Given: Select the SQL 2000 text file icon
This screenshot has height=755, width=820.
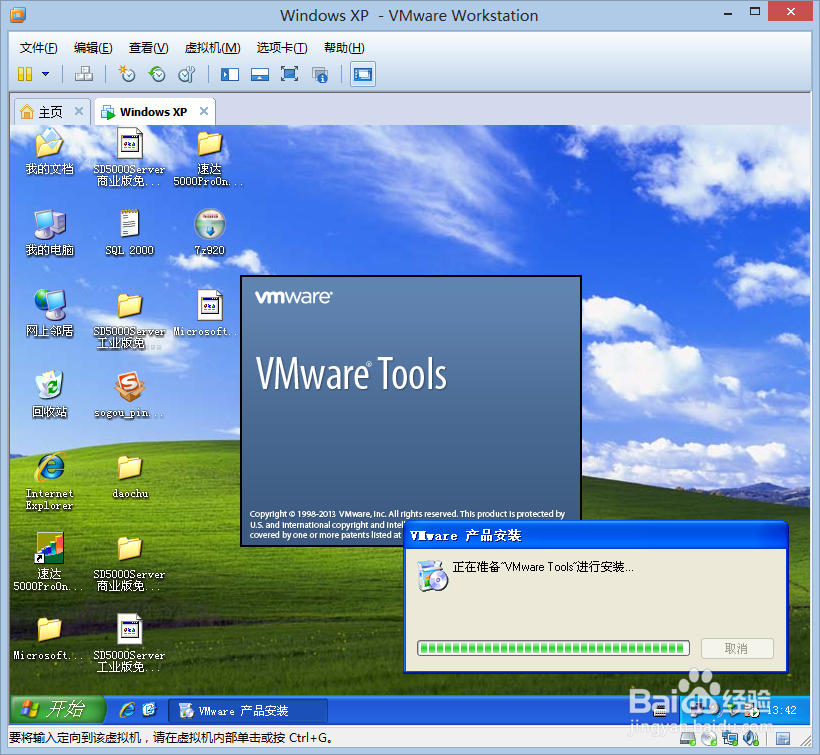Looking at the screenshot, I should (129, 233).
